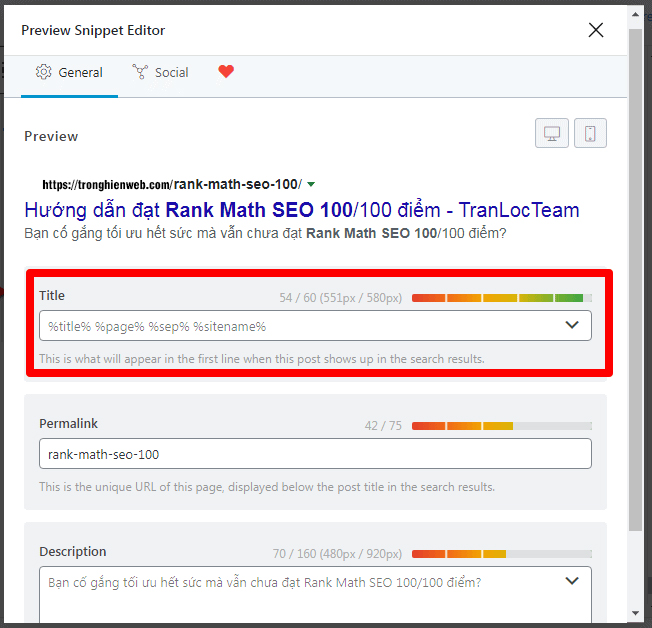Click the '42 / 75' permalink counter
The height and width of the screenshot is (628, 652).
point(383,426)
